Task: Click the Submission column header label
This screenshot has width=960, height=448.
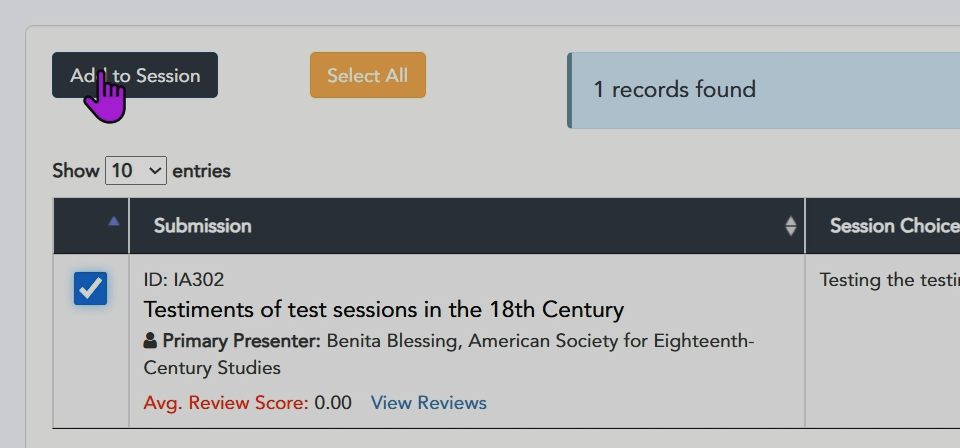Action: pyautogui.click(x=202, y=226)
